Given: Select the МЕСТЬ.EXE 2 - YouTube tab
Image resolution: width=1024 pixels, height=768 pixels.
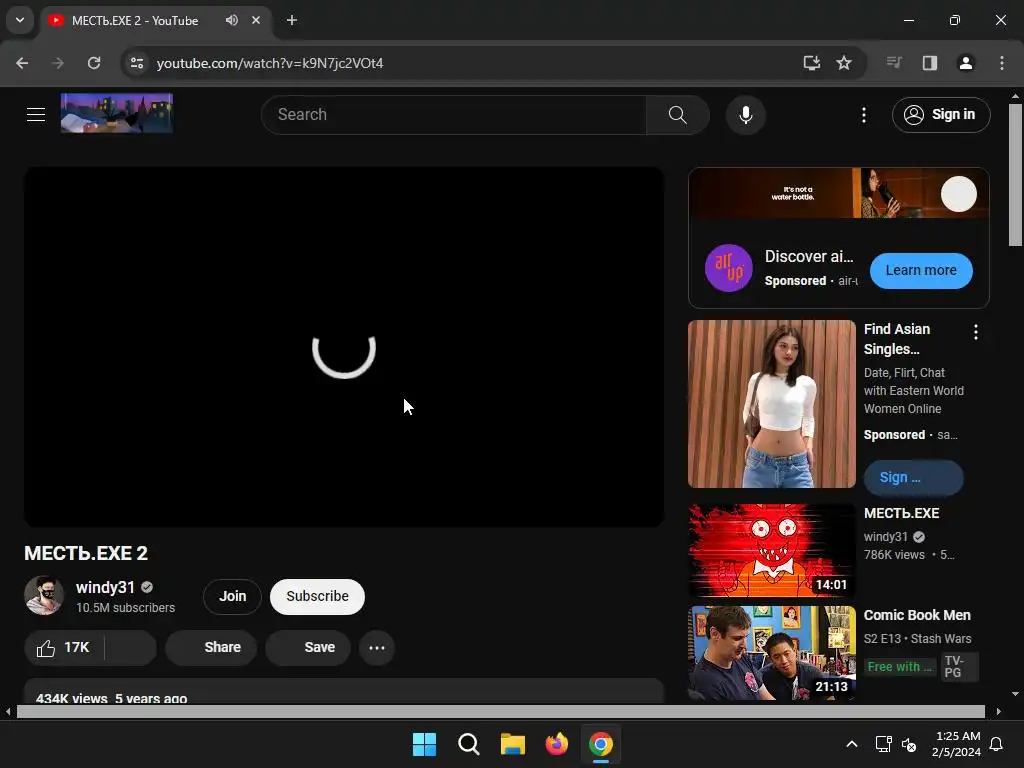Looking at the screenshot, I should (135, 21).
